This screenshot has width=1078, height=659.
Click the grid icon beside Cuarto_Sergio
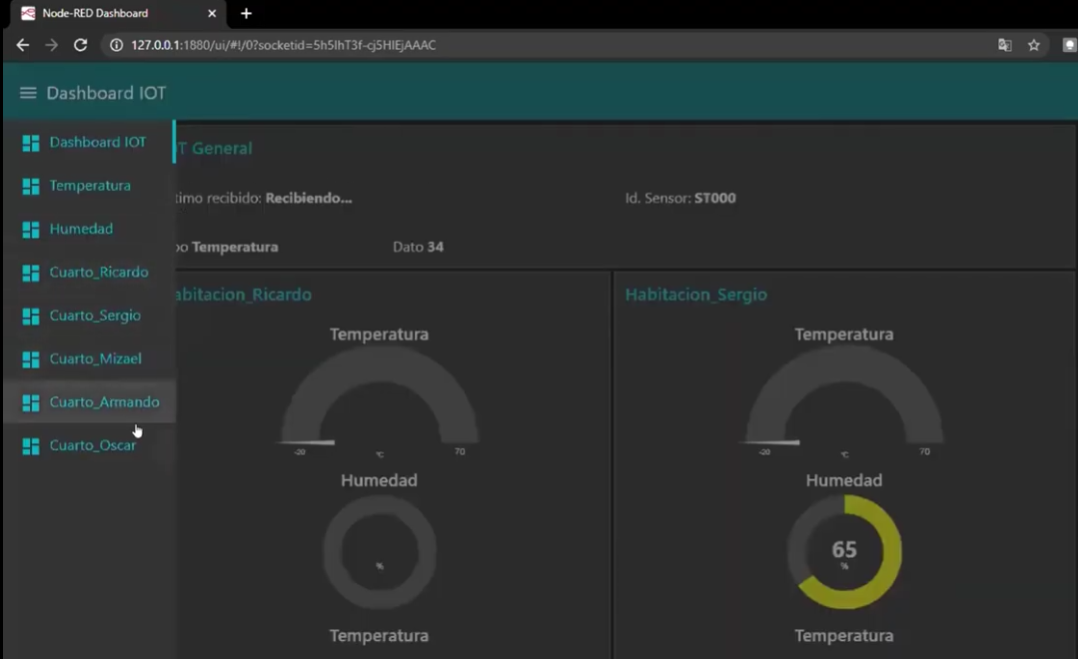tap(31, 316)
